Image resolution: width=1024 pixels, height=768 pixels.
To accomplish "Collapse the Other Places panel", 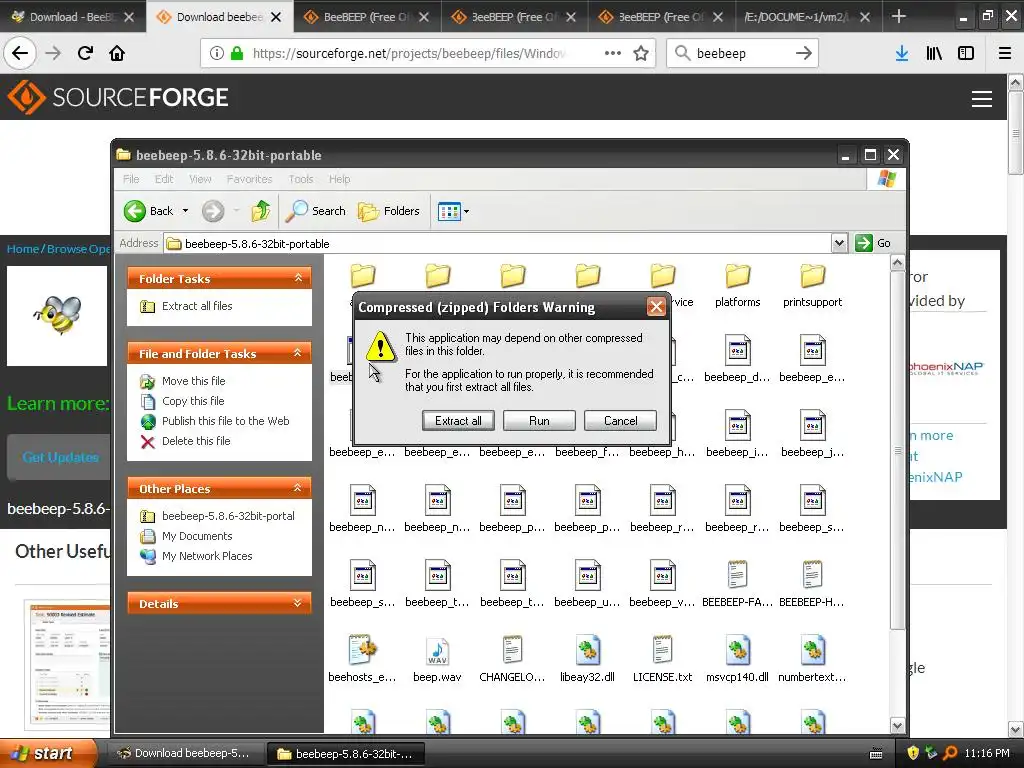I will (x=298, y=488).
